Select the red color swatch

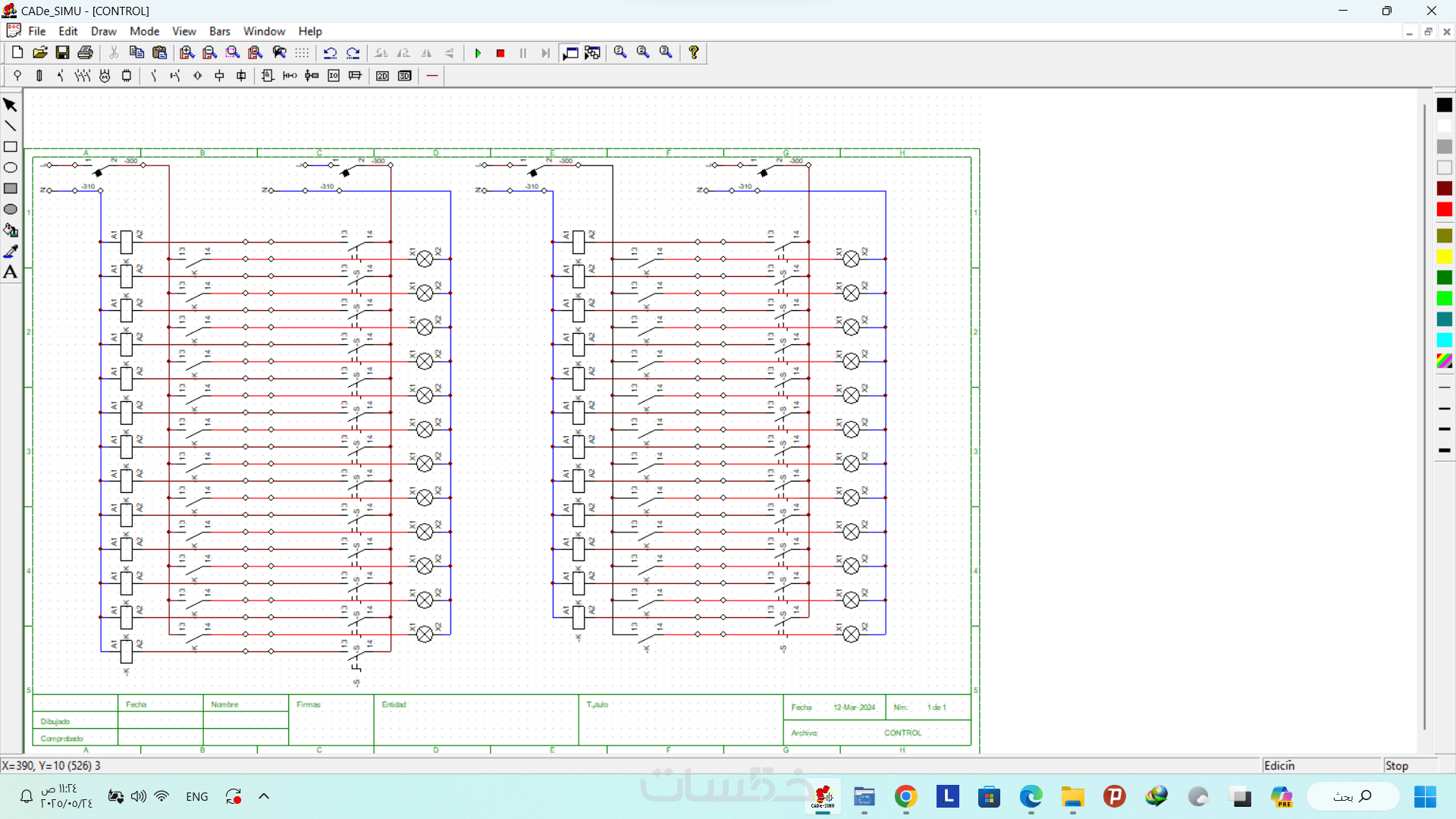(x=1444, y=210)
